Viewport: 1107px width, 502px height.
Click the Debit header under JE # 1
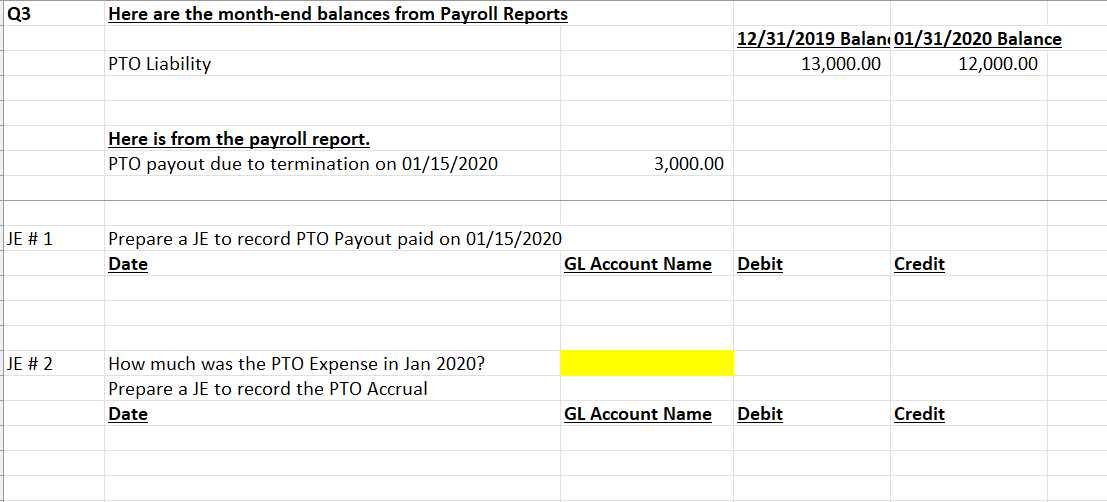coord(760,264)
